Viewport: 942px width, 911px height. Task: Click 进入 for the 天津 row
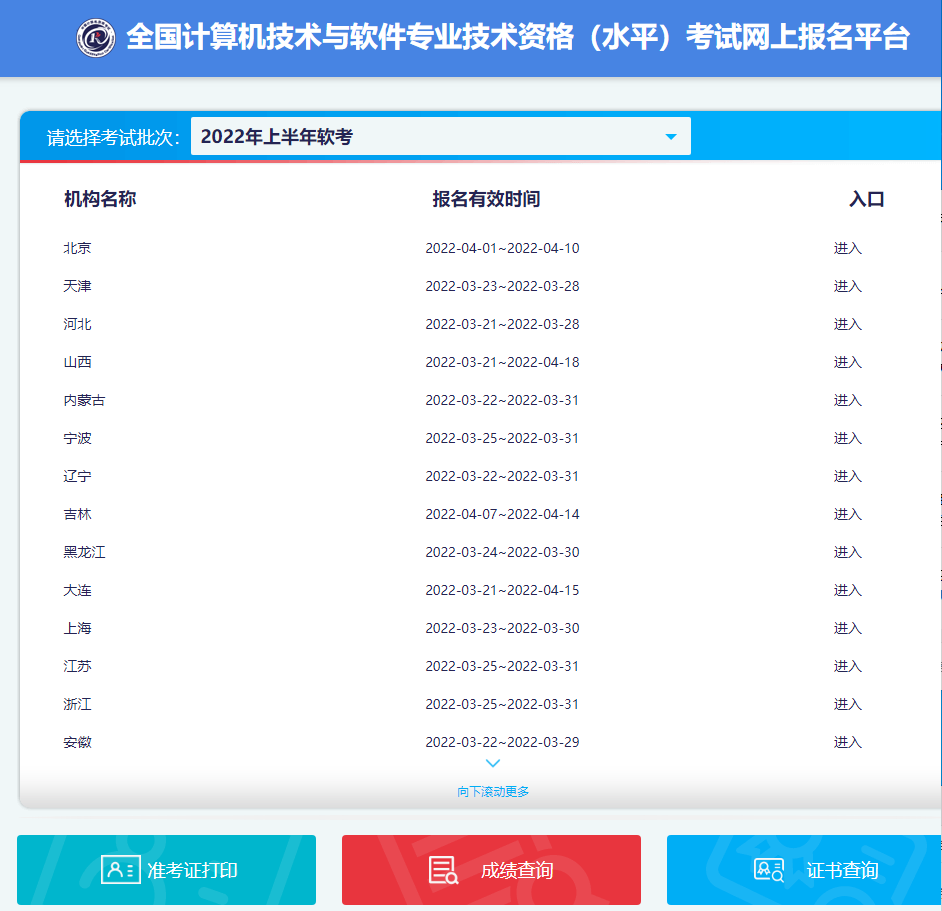tap(847, 287)
